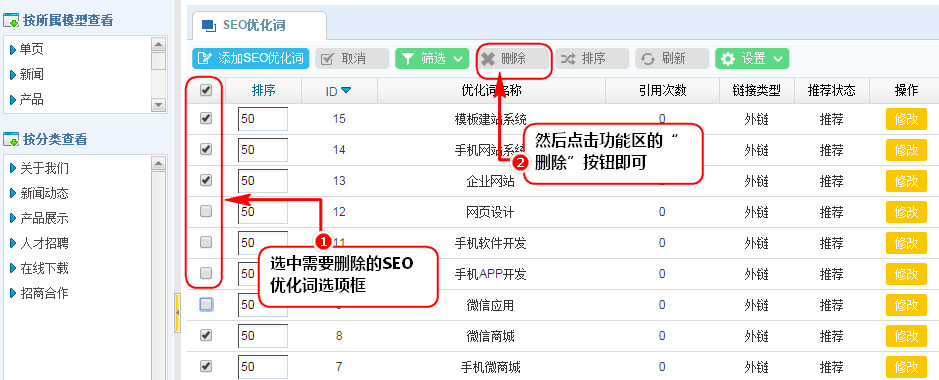Check the checkbox for 网页设计 row
This screenshot has height=380, width=939.
pyautogui.click(x=205, y=211)
